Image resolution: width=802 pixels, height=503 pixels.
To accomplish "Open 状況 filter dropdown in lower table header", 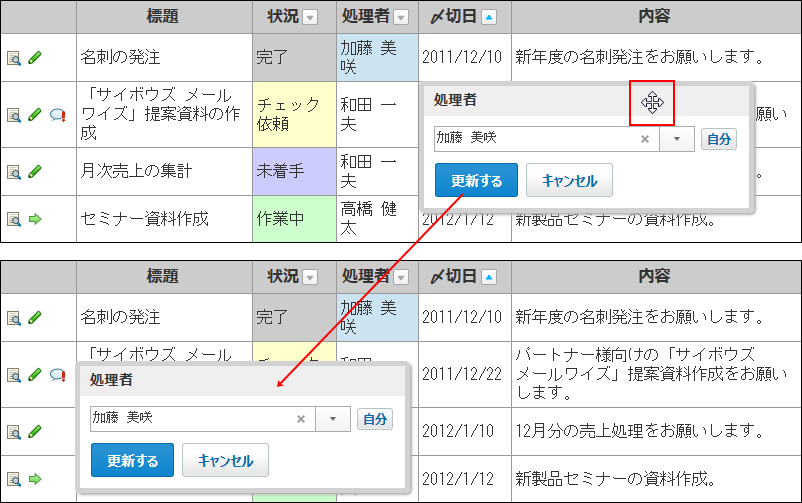I will click(x=309, y=277).
